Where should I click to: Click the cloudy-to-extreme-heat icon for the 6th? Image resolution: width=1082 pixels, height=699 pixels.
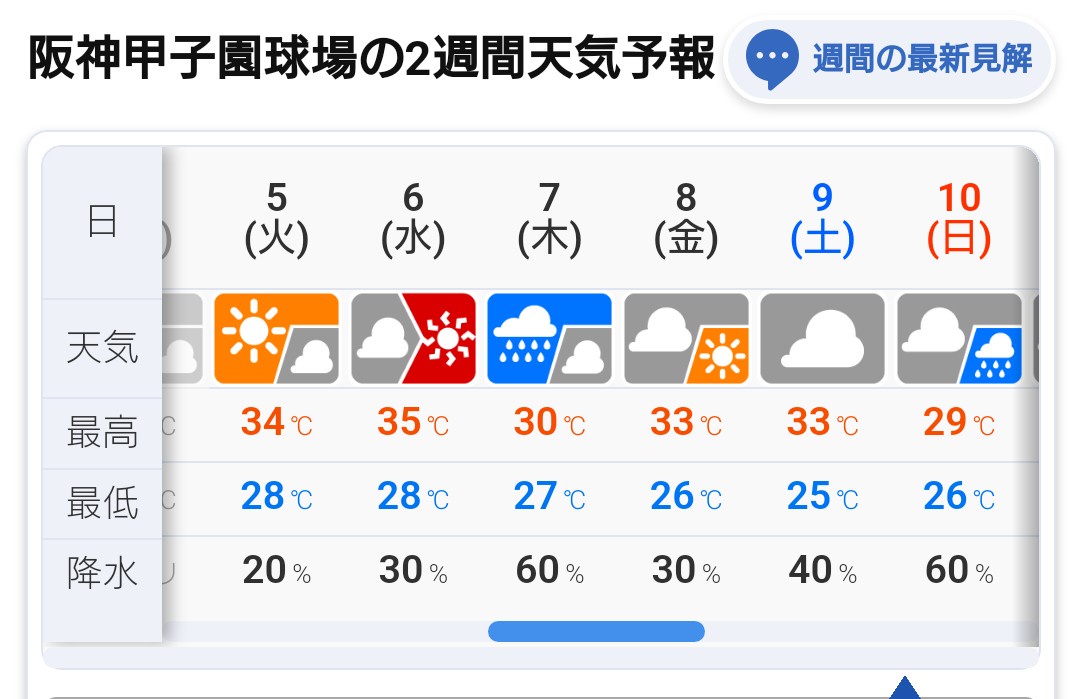coord(413,338)
